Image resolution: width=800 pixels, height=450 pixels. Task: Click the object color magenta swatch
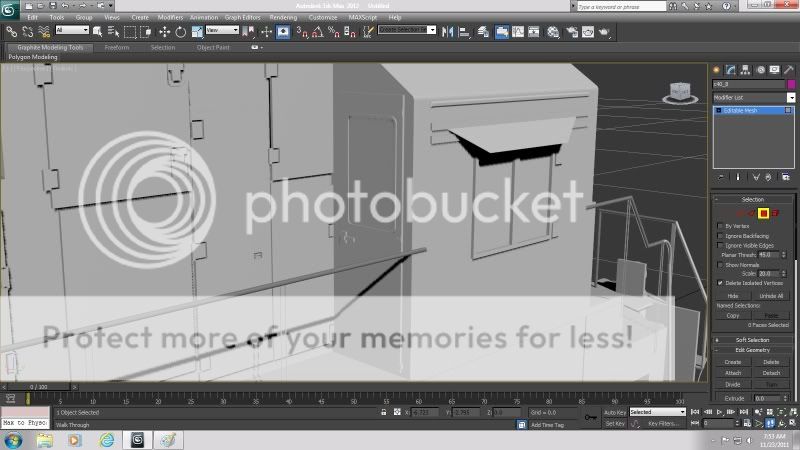pos(791,84)
